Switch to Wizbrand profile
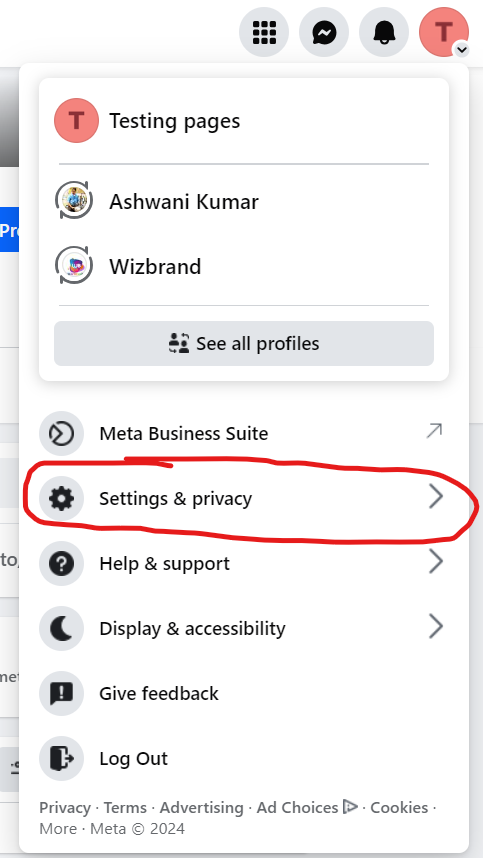 pos(244,266)
